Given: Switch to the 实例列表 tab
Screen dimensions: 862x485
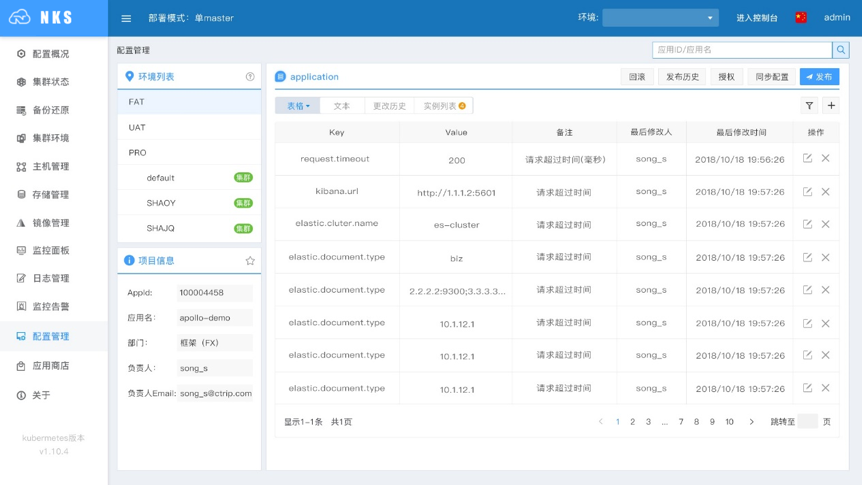Looking at the screenshot, I should click(444, 106).
